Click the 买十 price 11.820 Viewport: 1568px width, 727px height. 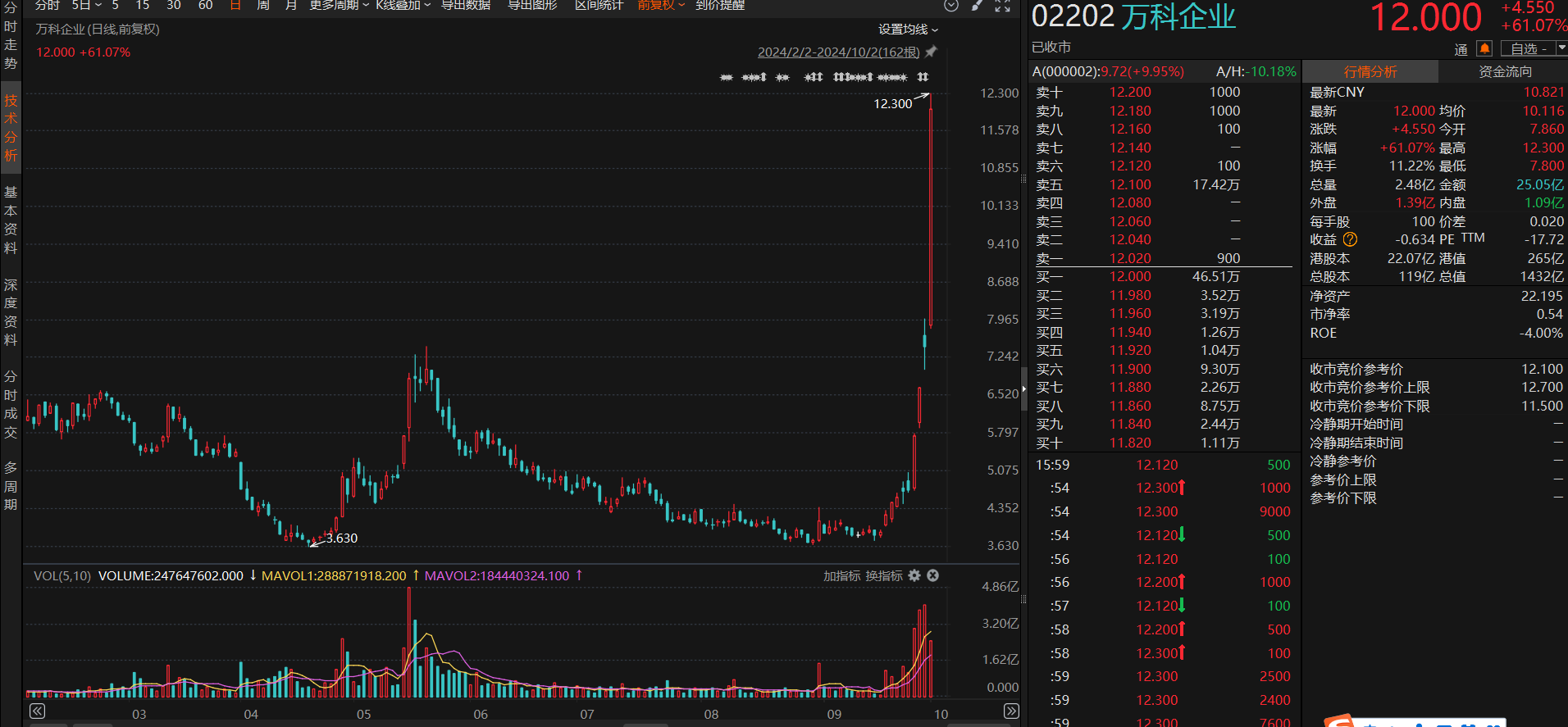pos(1130,443)
